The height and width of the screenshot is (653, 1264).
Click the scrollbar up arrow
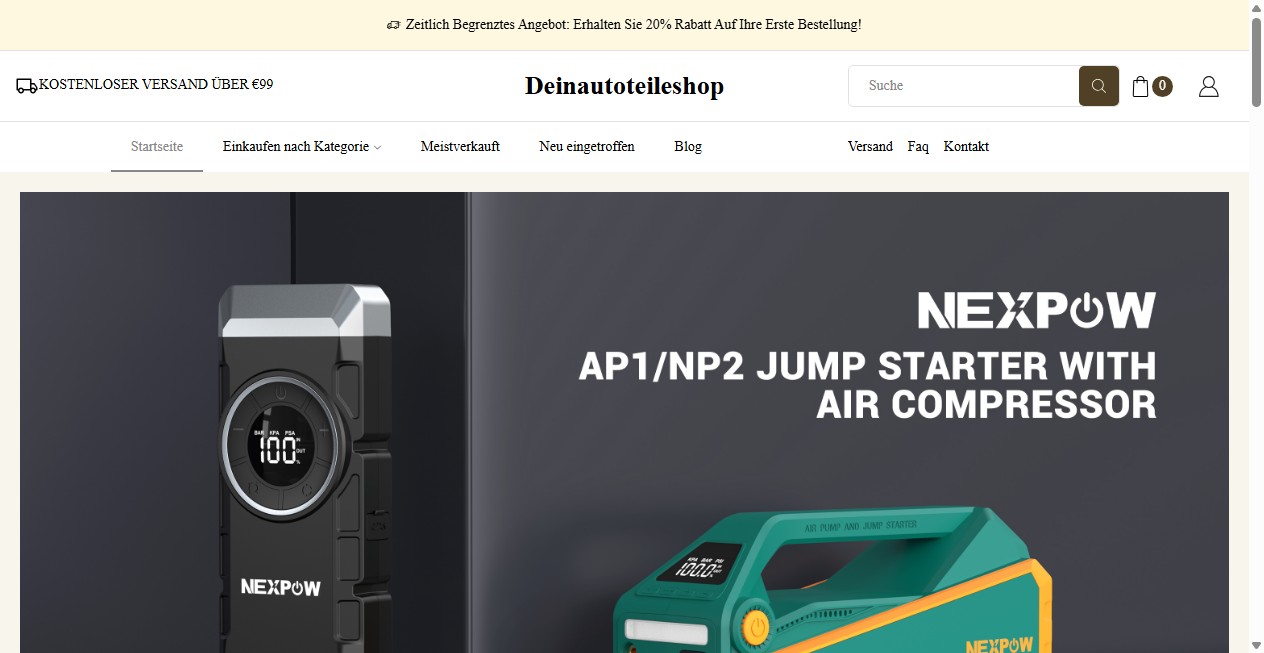pos(1256,7)
